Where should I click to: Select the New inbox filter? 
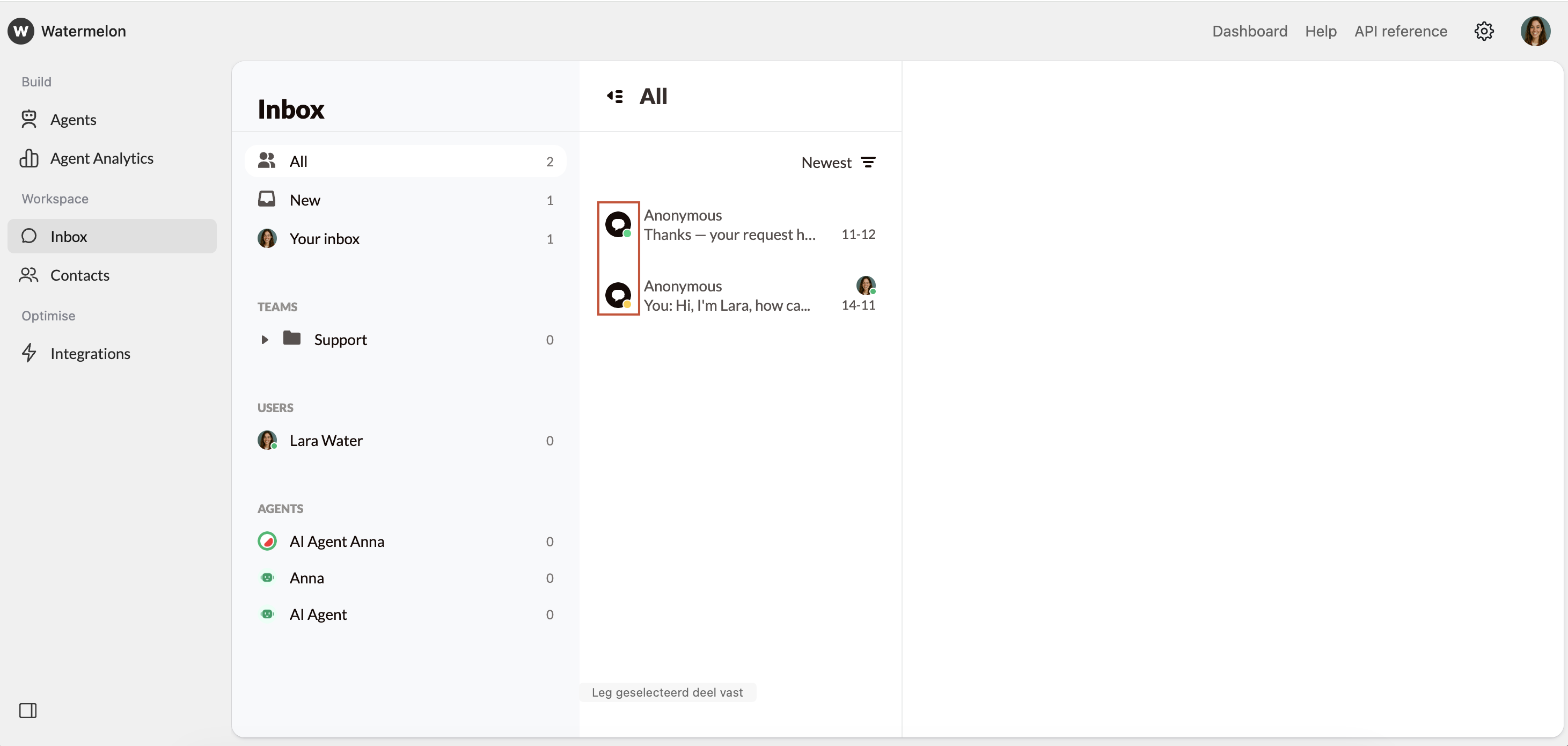click(304, 200)
